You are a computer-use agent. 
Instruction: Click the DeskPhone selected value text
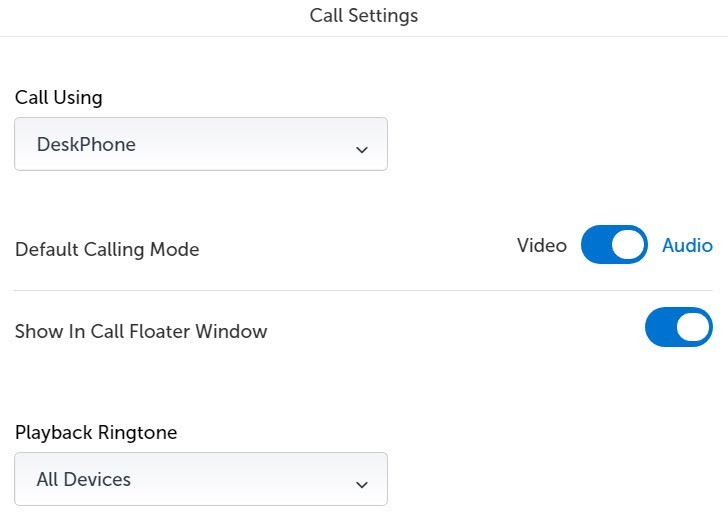pos(86,144)
